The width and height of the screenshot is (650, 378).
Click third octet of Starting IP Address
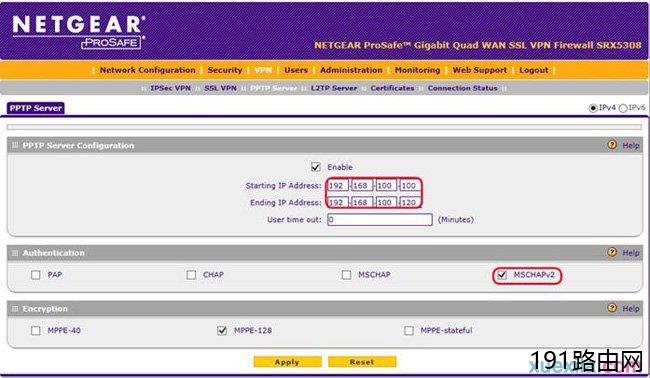click(386, 186)
